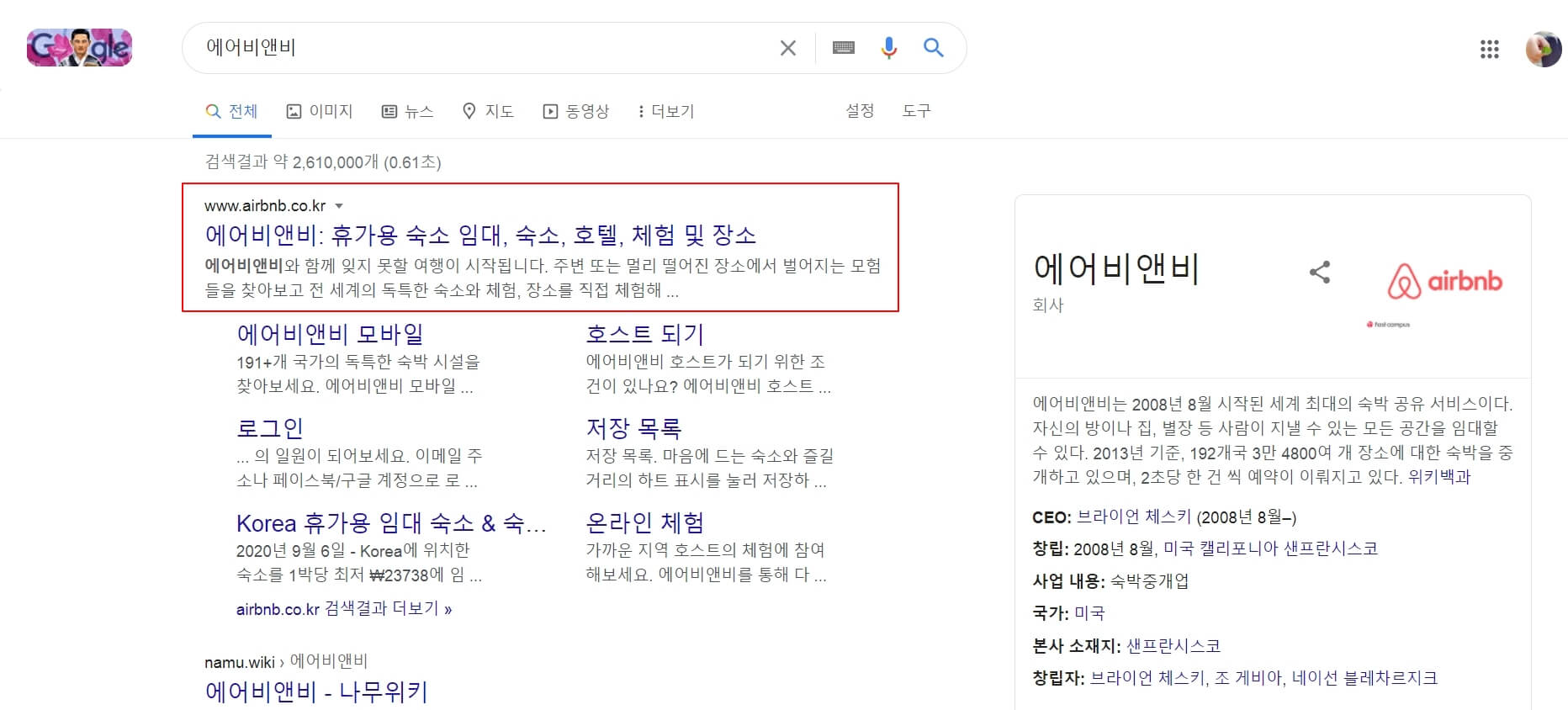Open the airbnb logo image in the panel
Image resolution: width=1568 pixels, height=710 pixels.
[x=1444, y=281]
